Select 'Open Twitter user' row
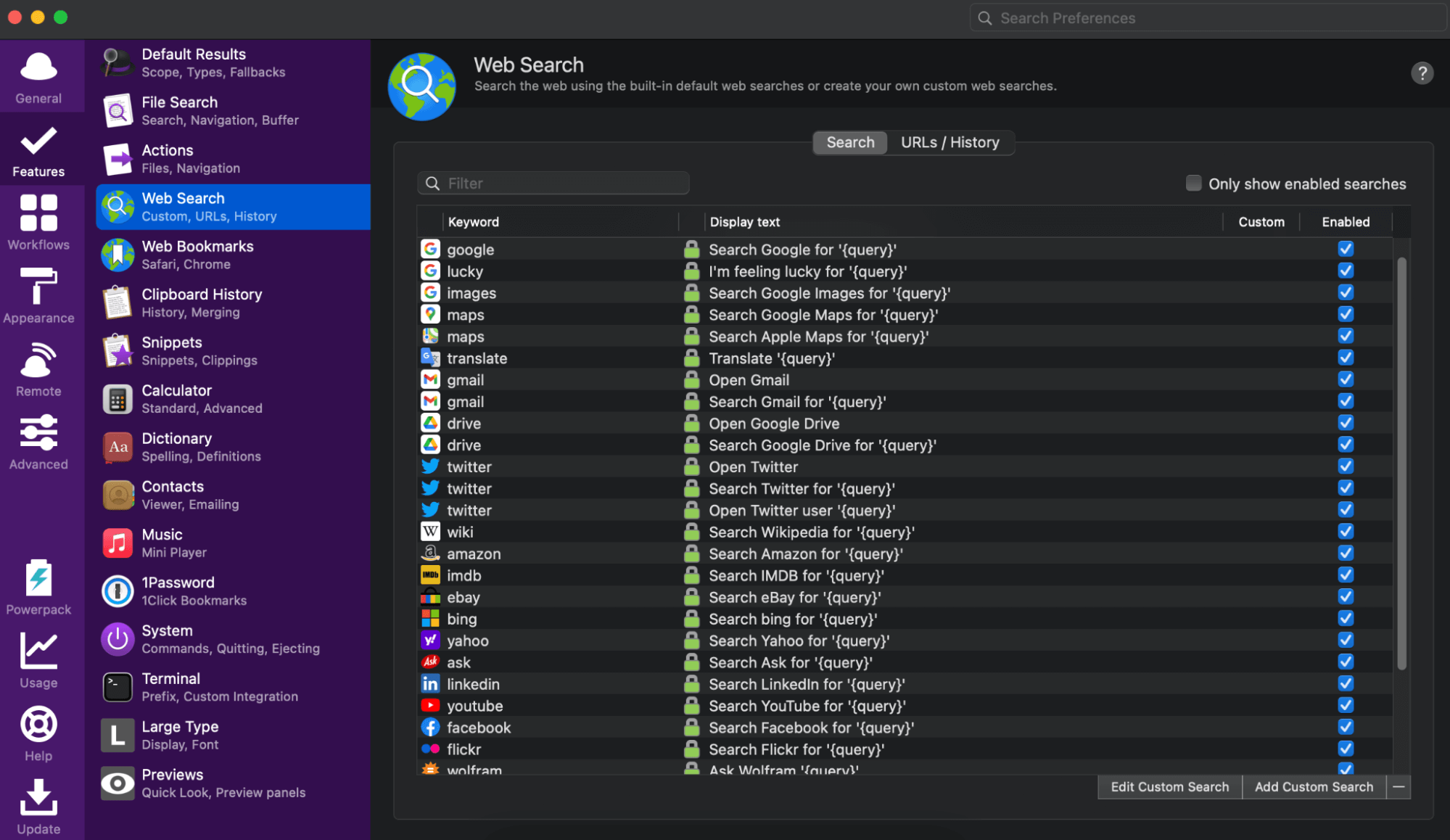The width and height of the screenshot is (1450, 840). click(905, 511)
